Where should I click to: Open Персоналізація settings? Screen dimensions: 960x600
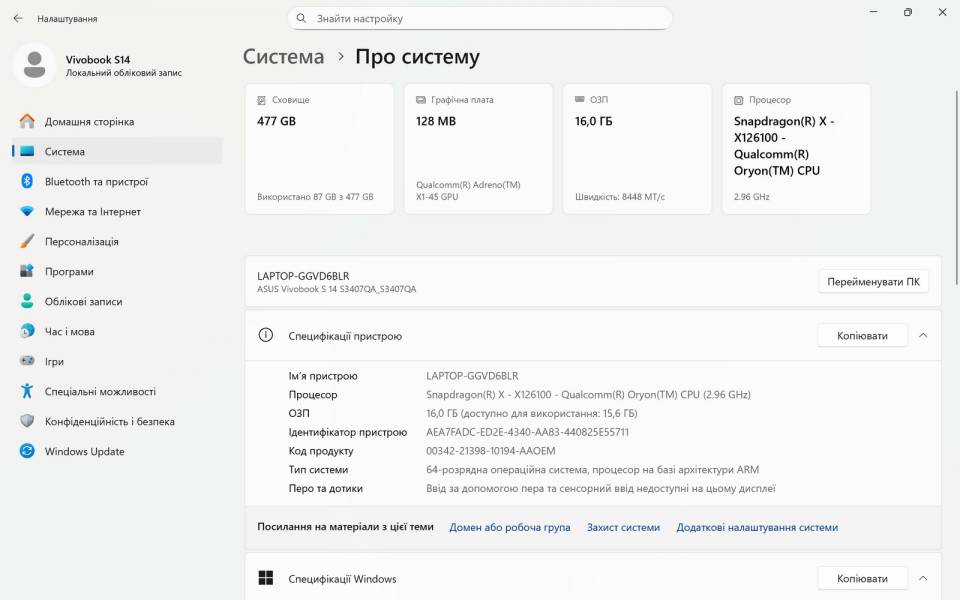[92, 241]
